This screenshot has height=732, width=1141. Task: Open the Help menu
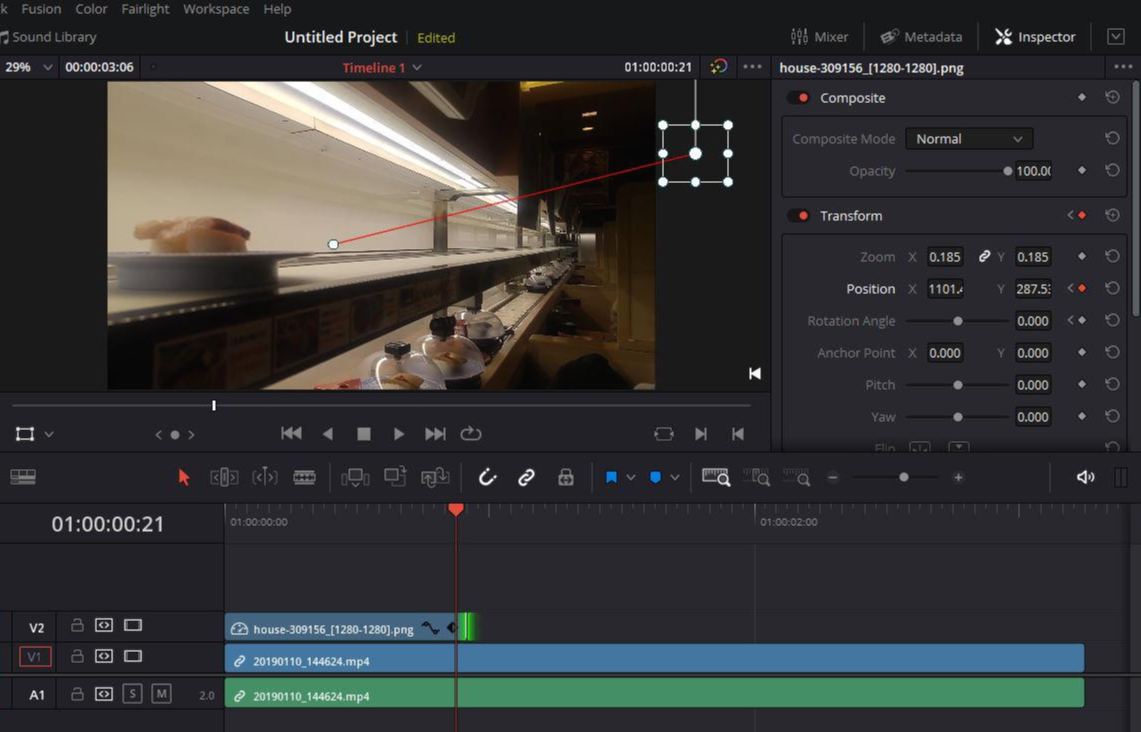277,9
